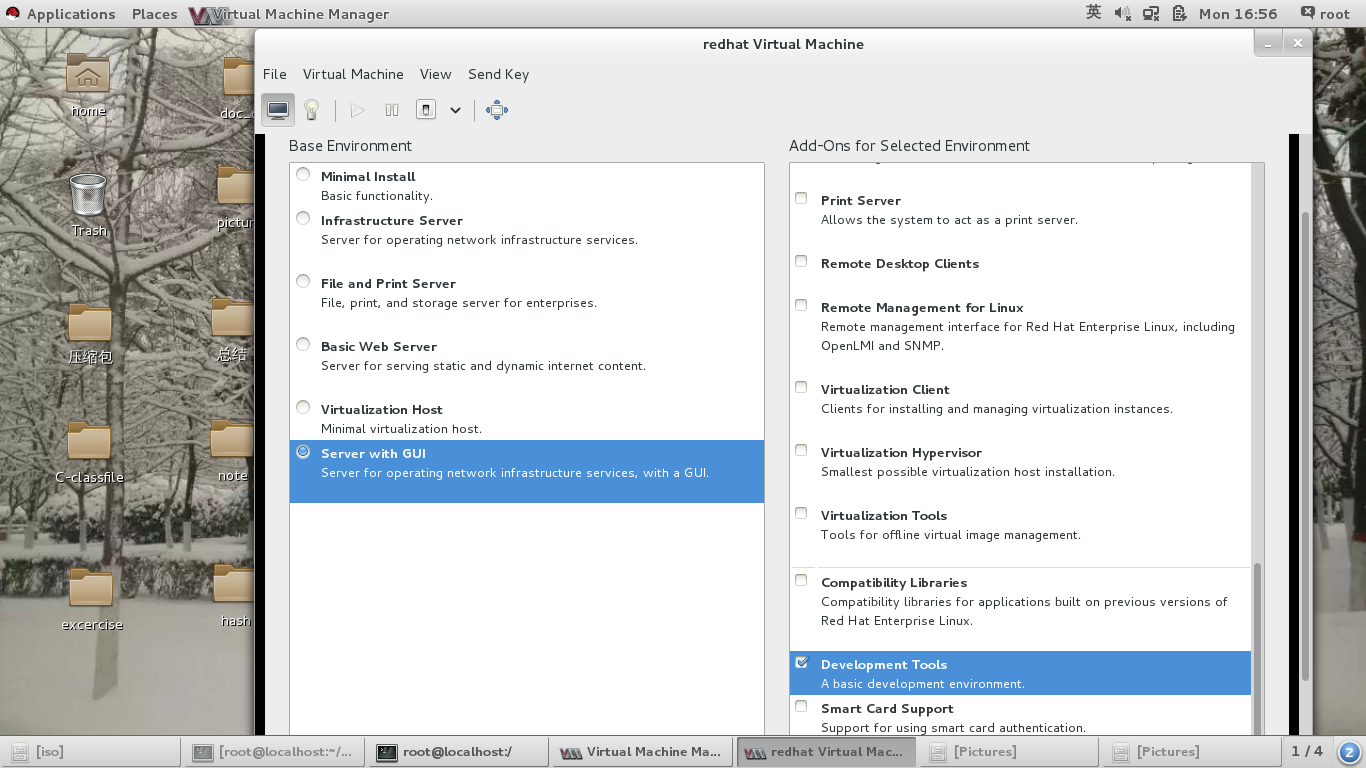Open shutdown options dropdown arrow

[455, 110]
